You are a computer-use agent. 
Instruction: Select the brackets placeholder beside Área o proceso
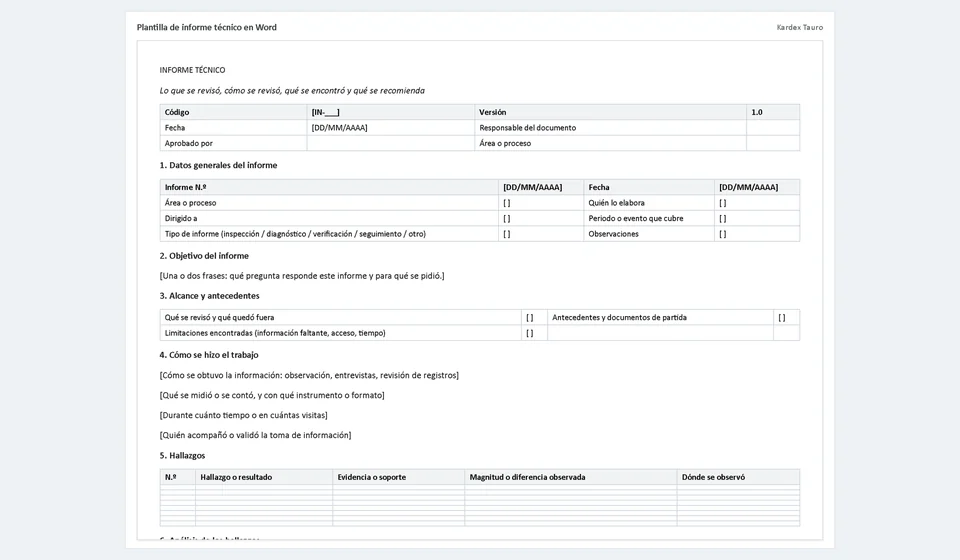[x=506, y=203]
